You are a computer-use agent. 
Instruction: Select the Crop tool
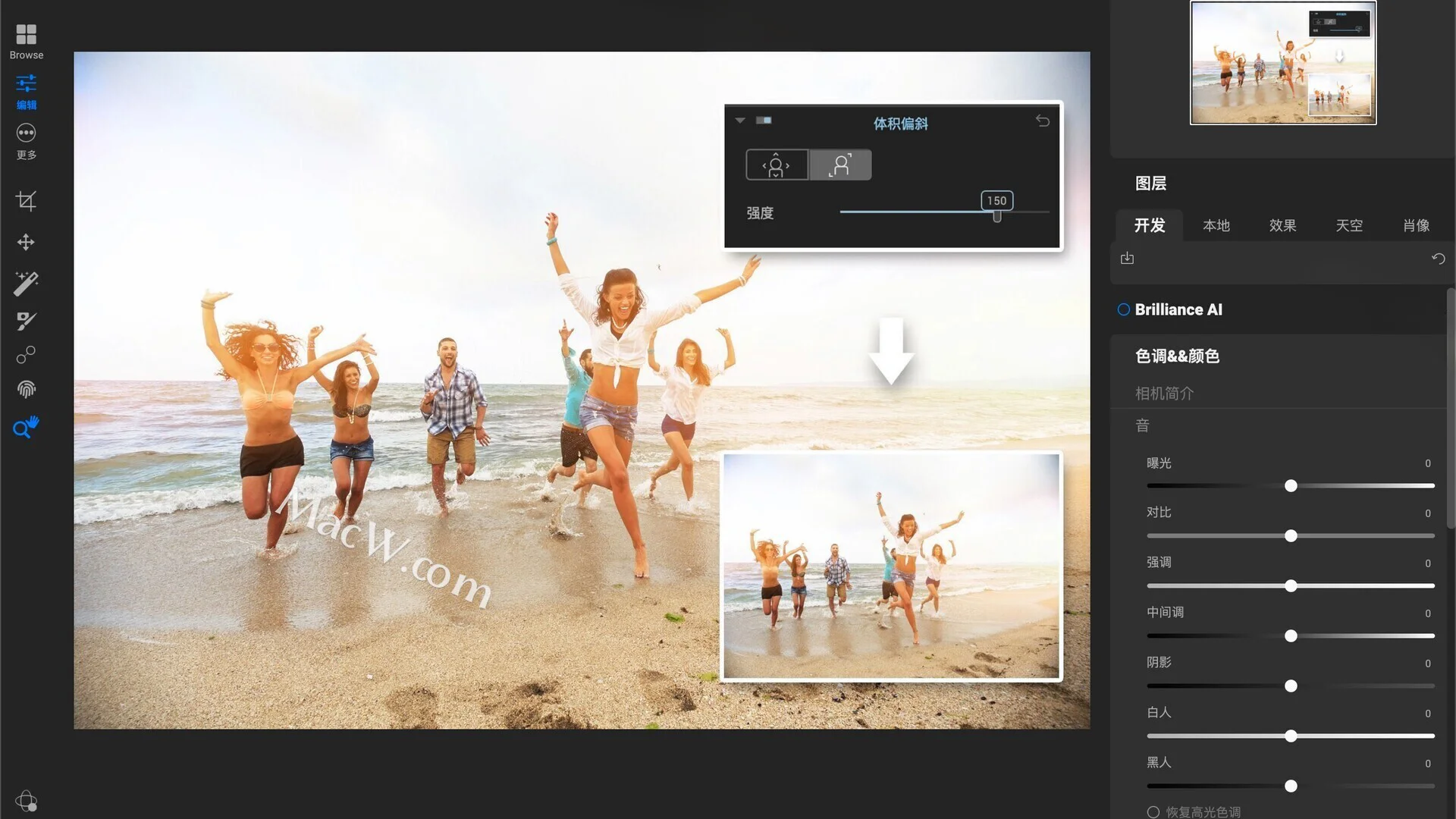26,201
